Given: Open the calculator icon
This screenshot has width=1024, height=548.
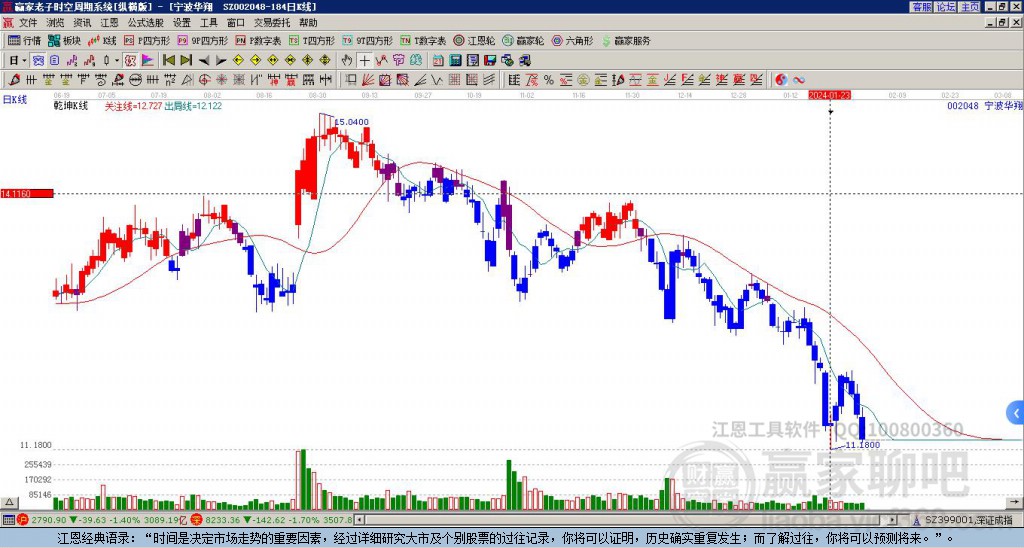Looking at the screenshot, I should (x=456, y=61).
